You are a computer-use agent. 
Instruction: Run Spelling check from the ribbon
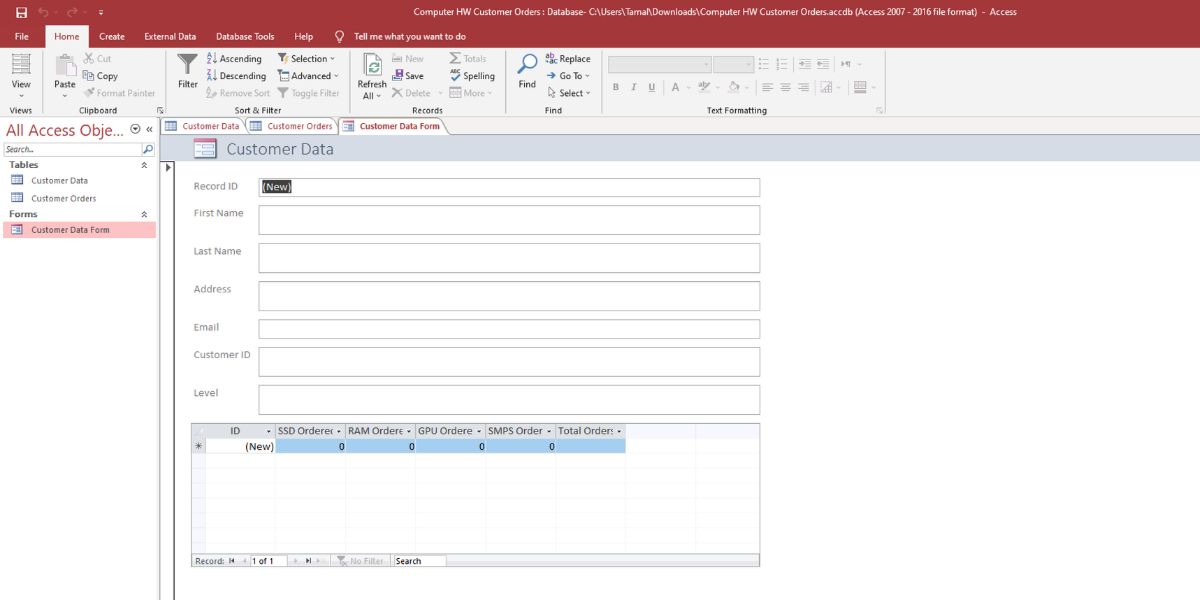pyautogui.click(x=472, y=76)
